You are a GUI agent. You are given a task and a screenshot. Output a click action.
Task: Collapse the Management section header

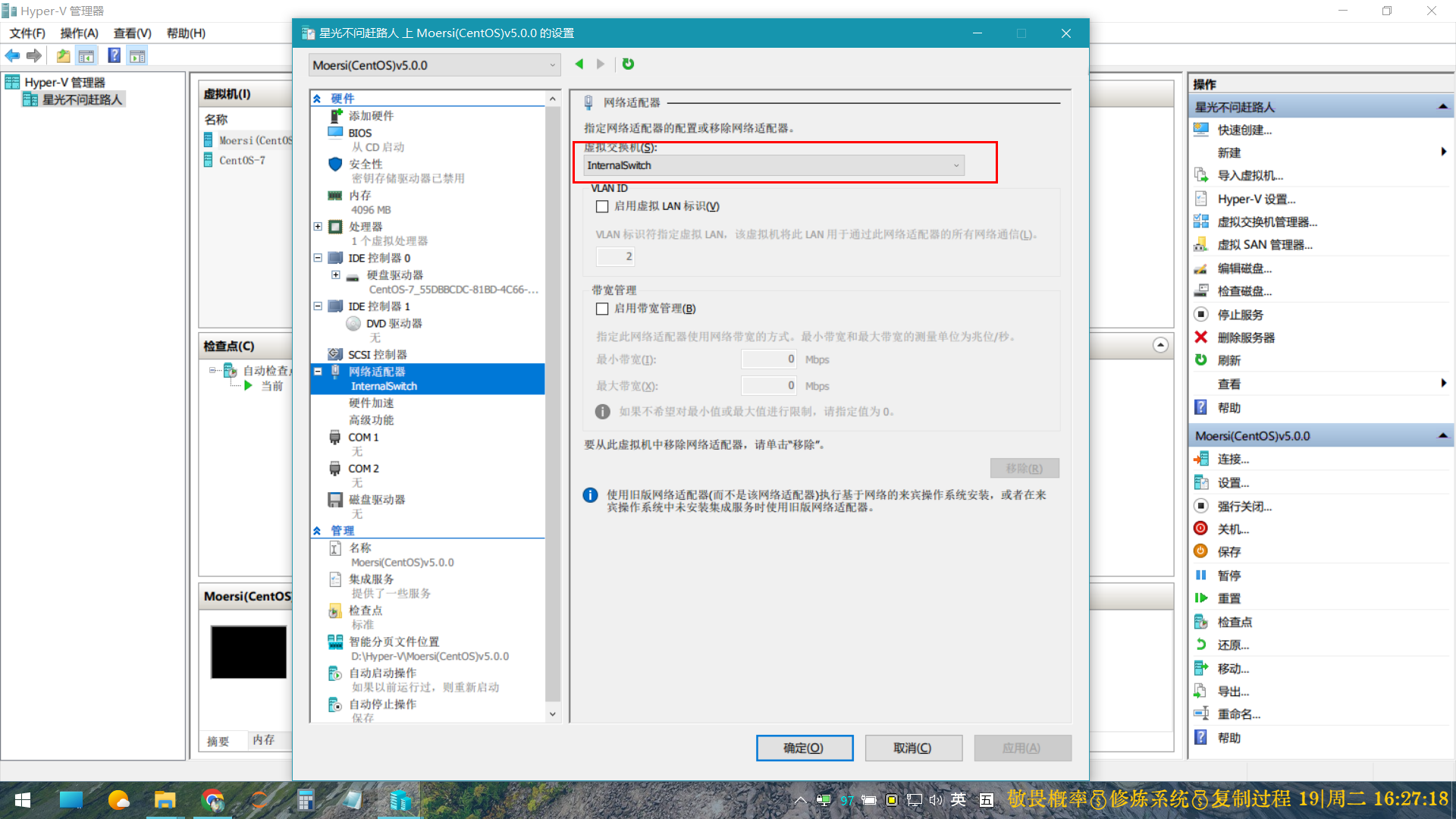point(317,531)
